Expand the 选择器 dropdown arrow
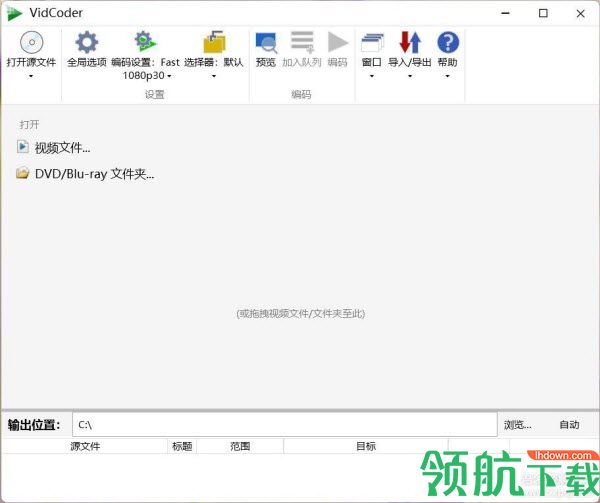 [214, 76]
